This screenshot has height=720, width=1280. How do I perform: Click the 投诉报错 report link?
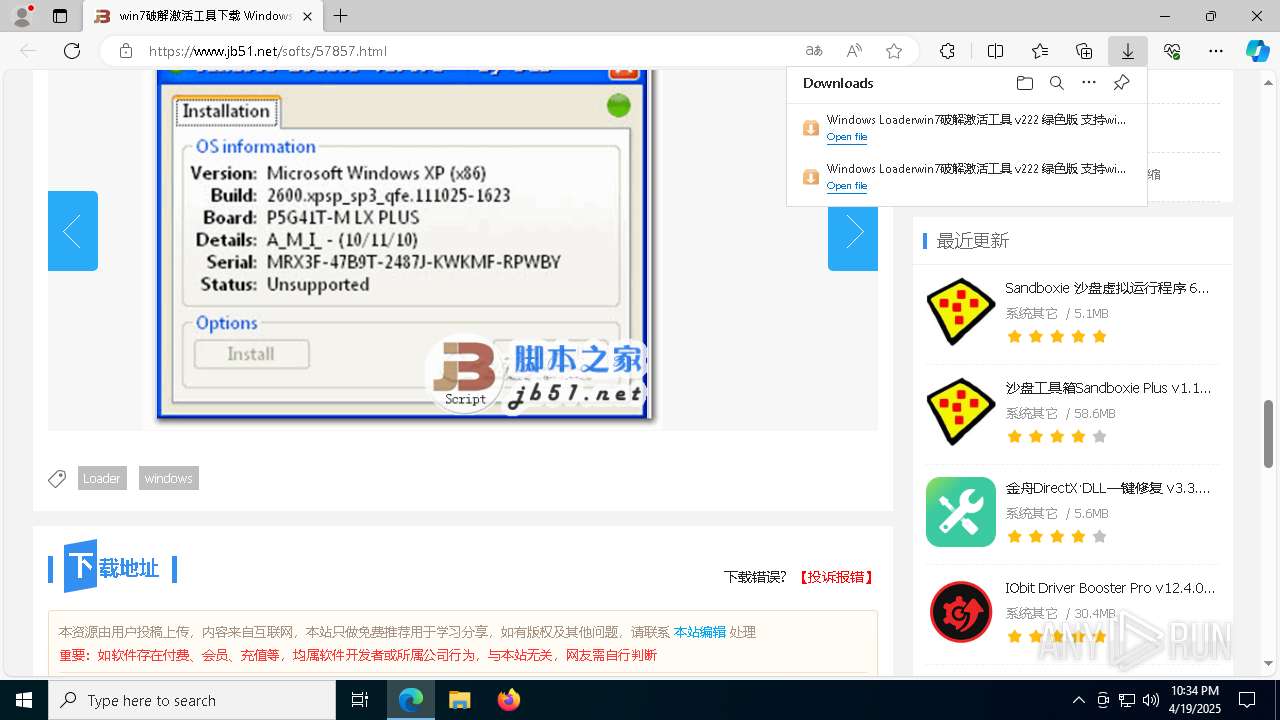[836, 577]
